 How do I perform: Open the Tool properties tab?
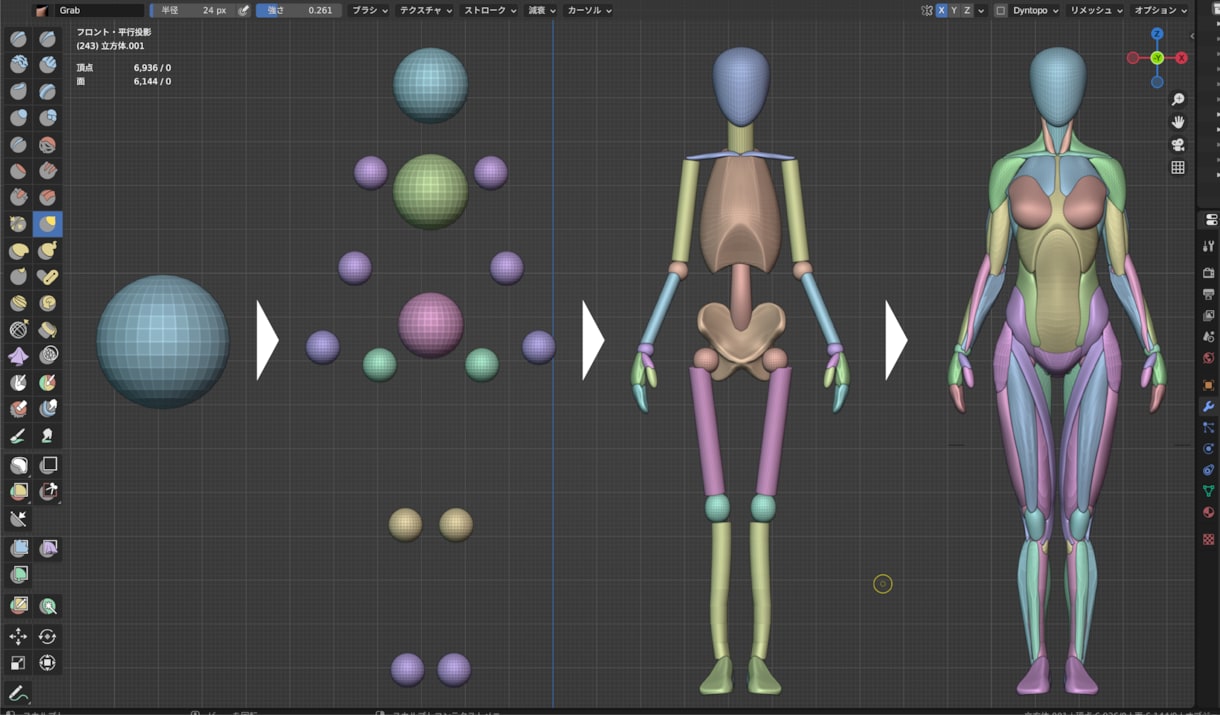(1208, 245)
